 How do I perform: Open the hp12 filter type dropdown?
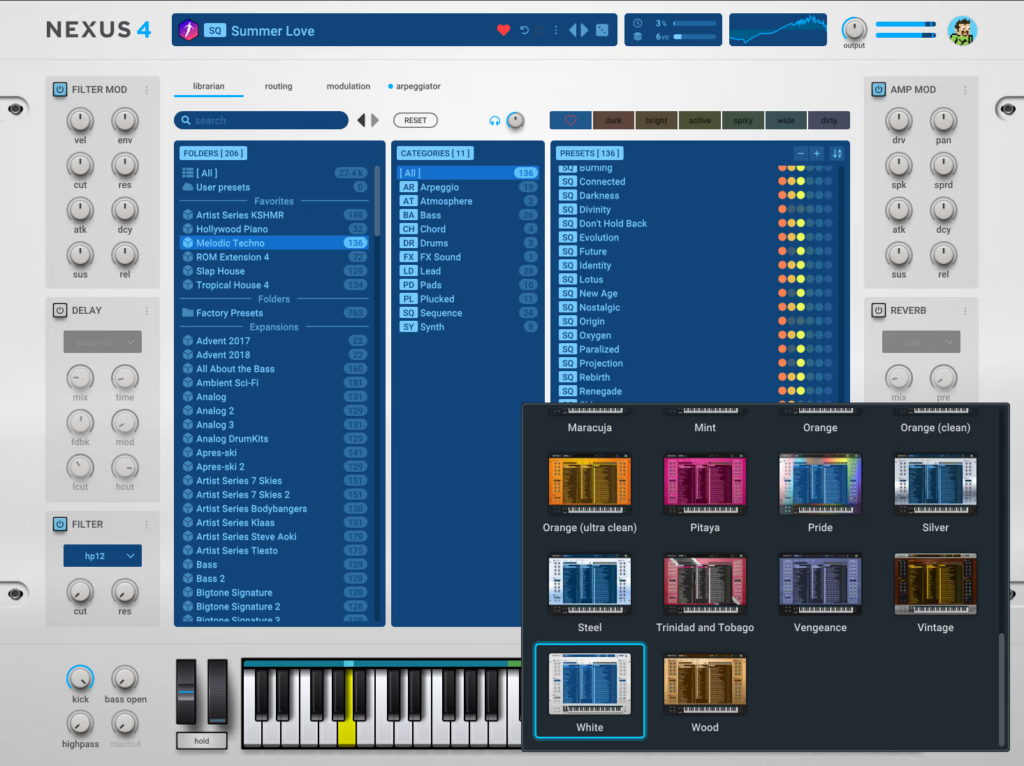(x=102, y=555)
